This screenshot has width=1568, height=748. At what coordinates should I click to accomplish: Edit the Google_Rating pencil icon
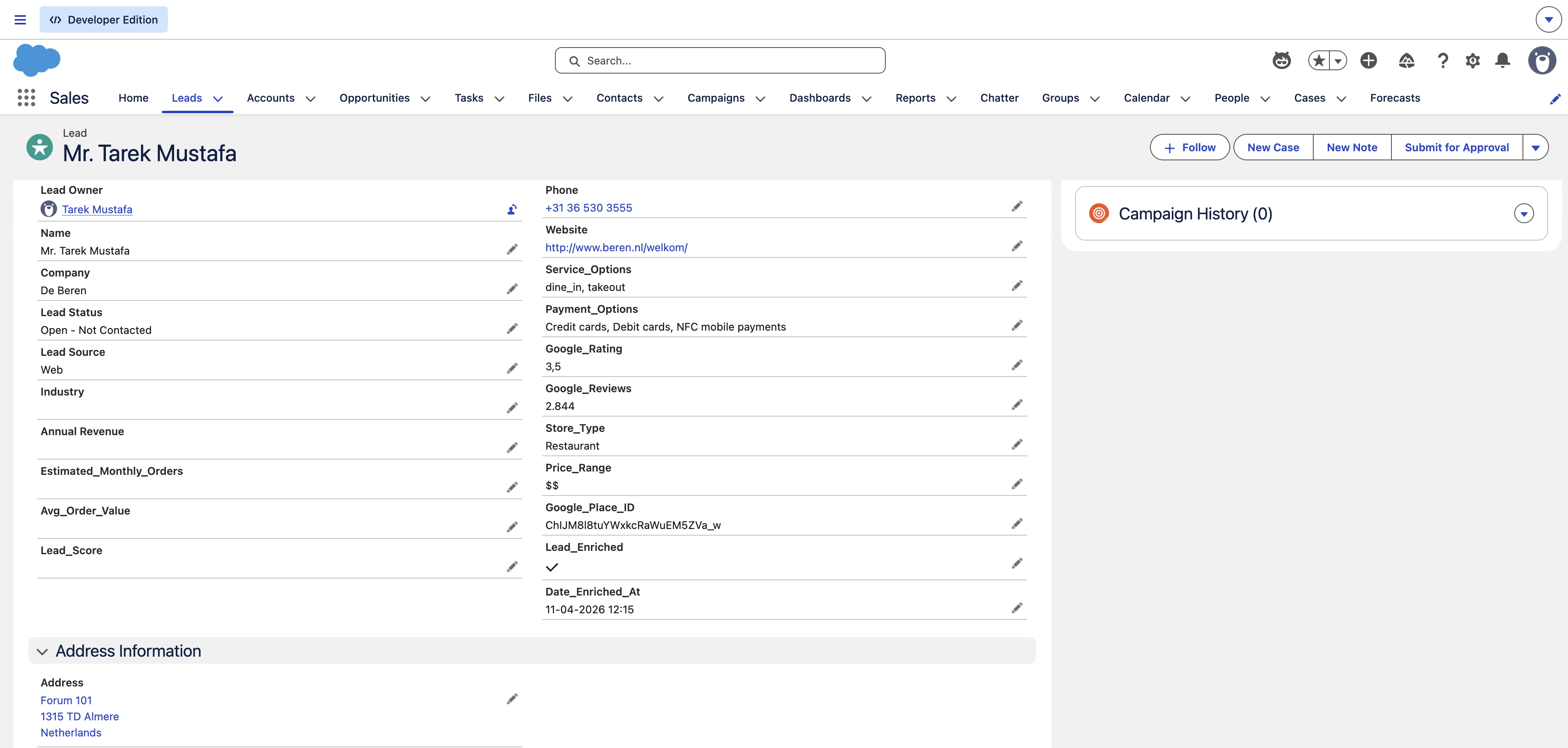(x=1016, y=365)
